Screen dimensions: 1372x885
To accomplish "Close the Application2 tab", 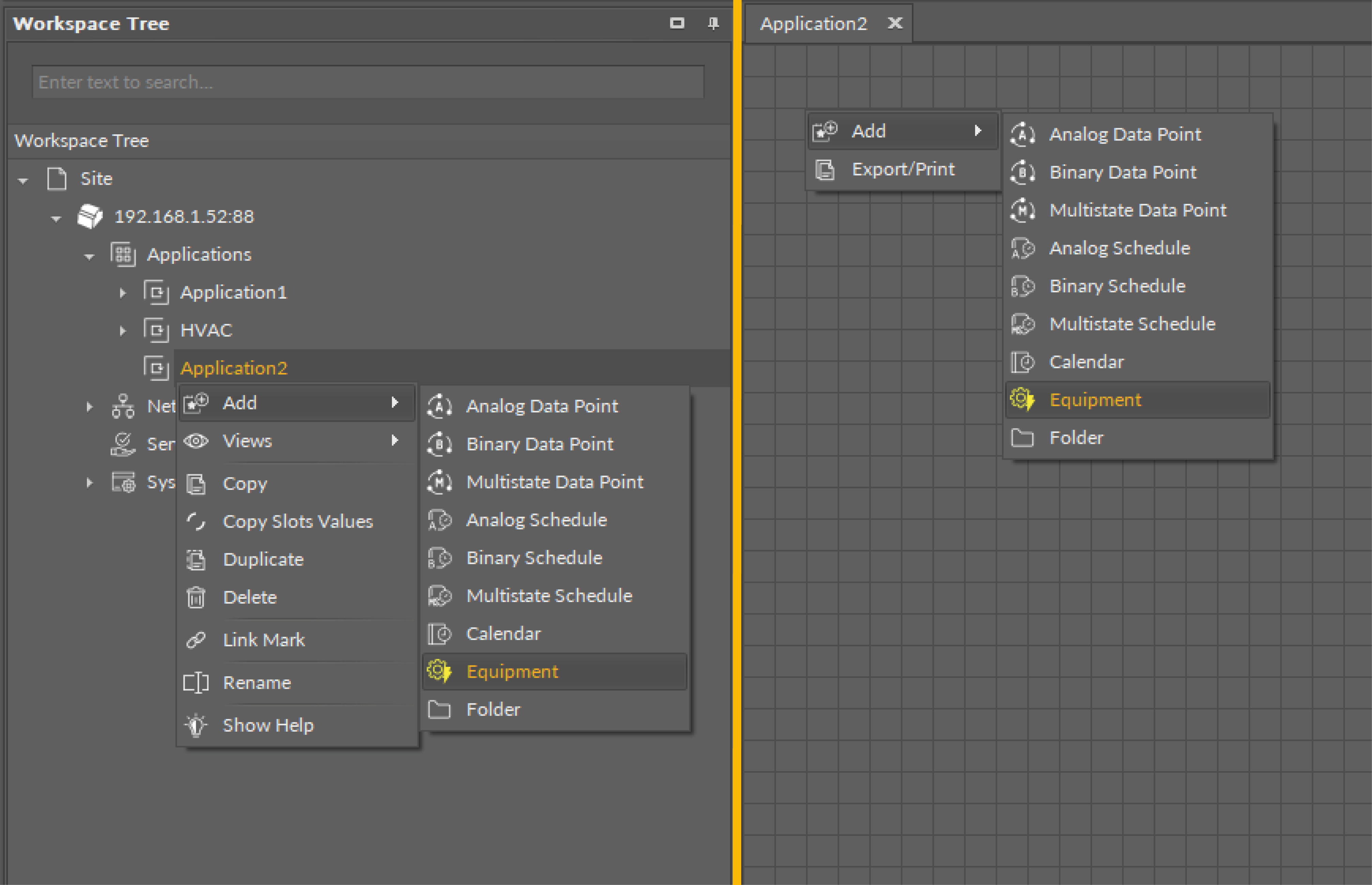I will (x=894, y=23).
